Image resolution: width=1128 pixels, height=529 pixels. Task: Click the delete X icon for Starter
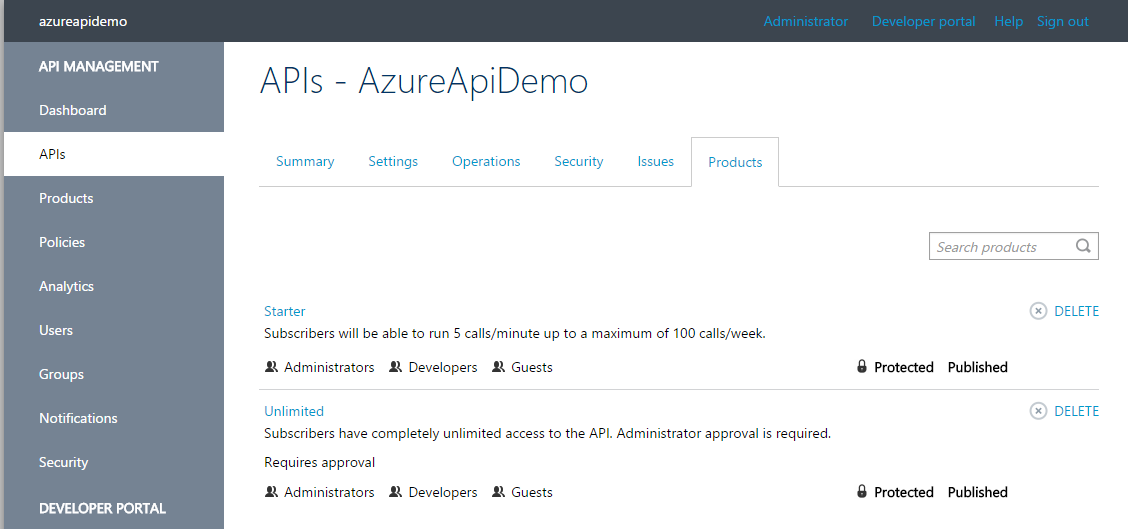pos(1038,311)
